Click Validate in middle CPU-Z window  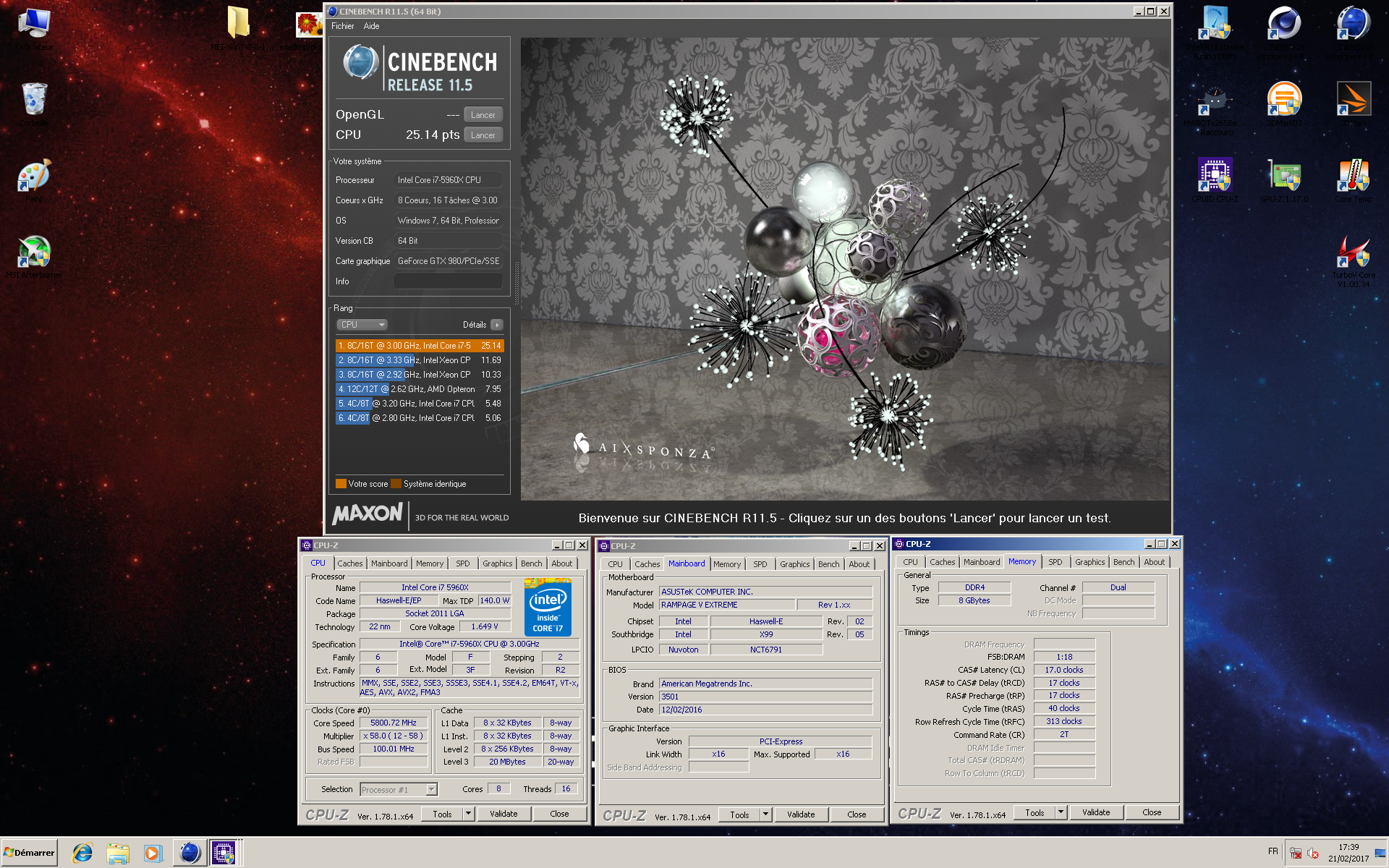tap(801, 814)
